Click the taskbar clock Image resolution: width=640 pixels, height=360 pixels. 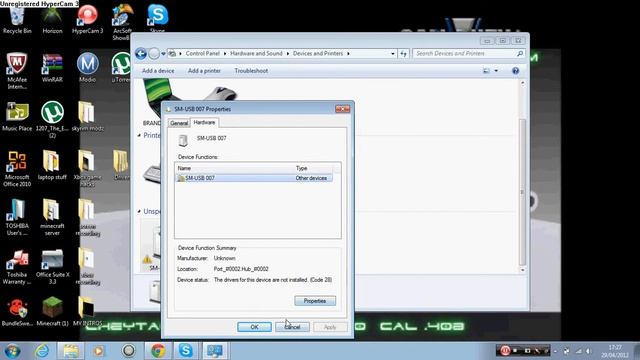pyautogui.click(x=615, y=351)
